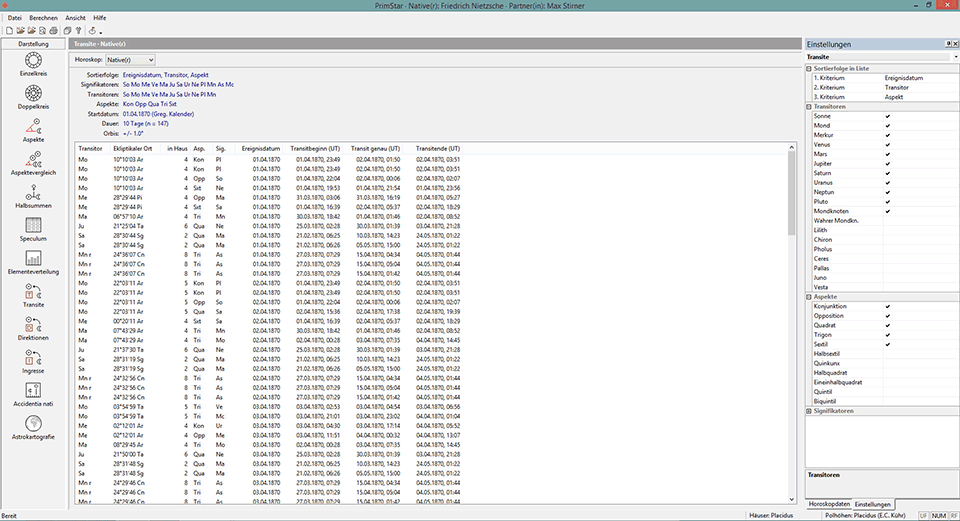Expand the Signifikatoren section
Image resolution: width=960 pixels, height=521 pixels.
point(809,411)
